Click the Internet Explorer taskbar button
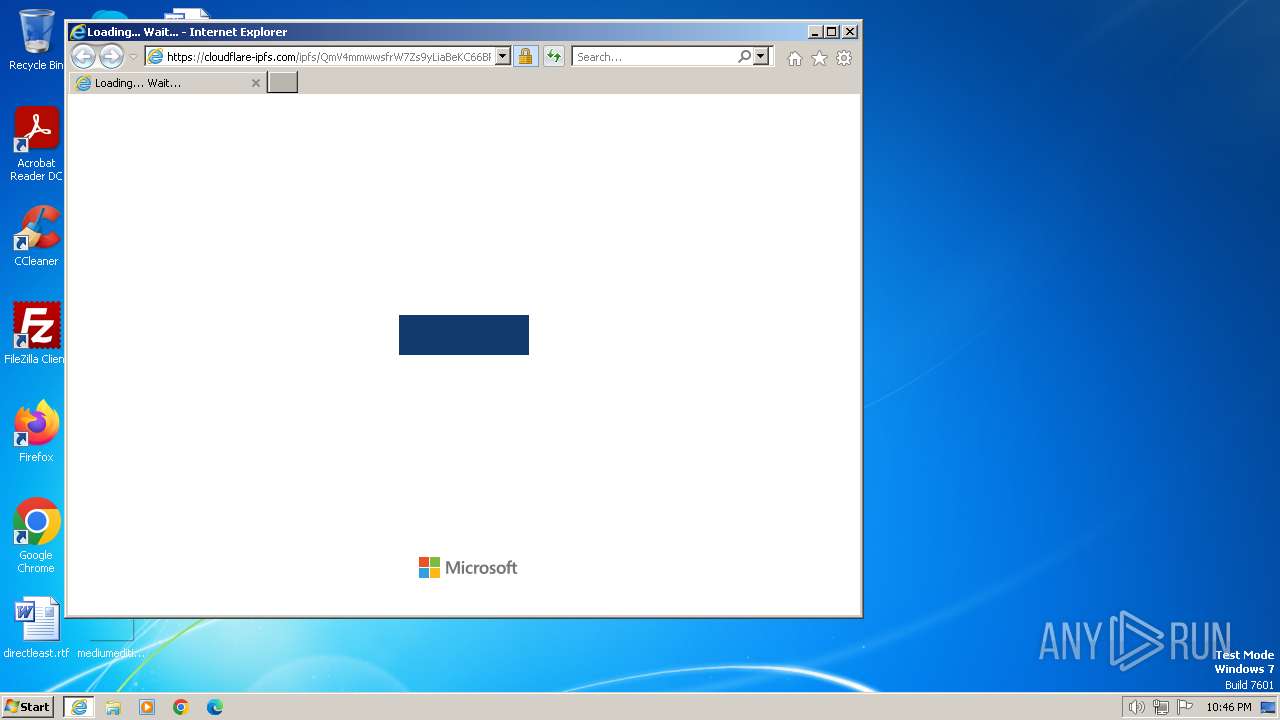Screen dimensions: 1280x720 78,707
